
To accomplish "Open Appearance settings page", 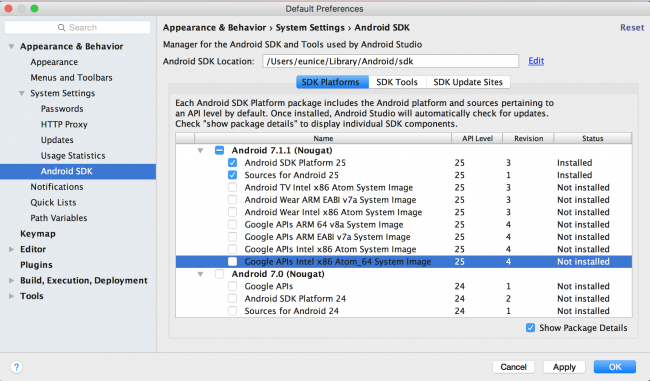I will coord(54,62).
